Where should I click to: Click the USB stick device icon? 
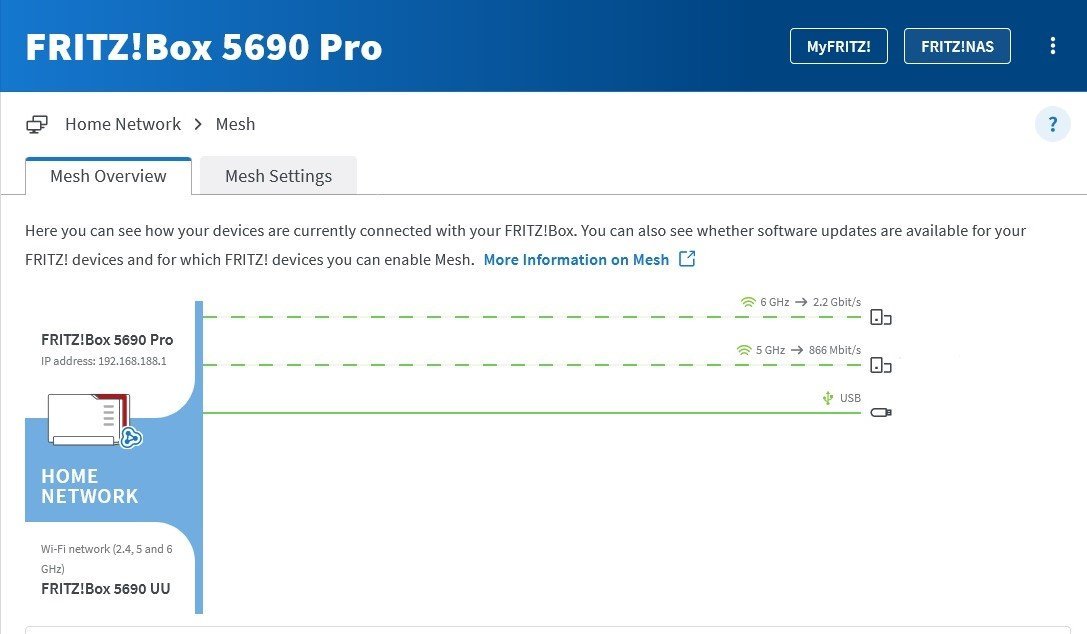(880, 412)
